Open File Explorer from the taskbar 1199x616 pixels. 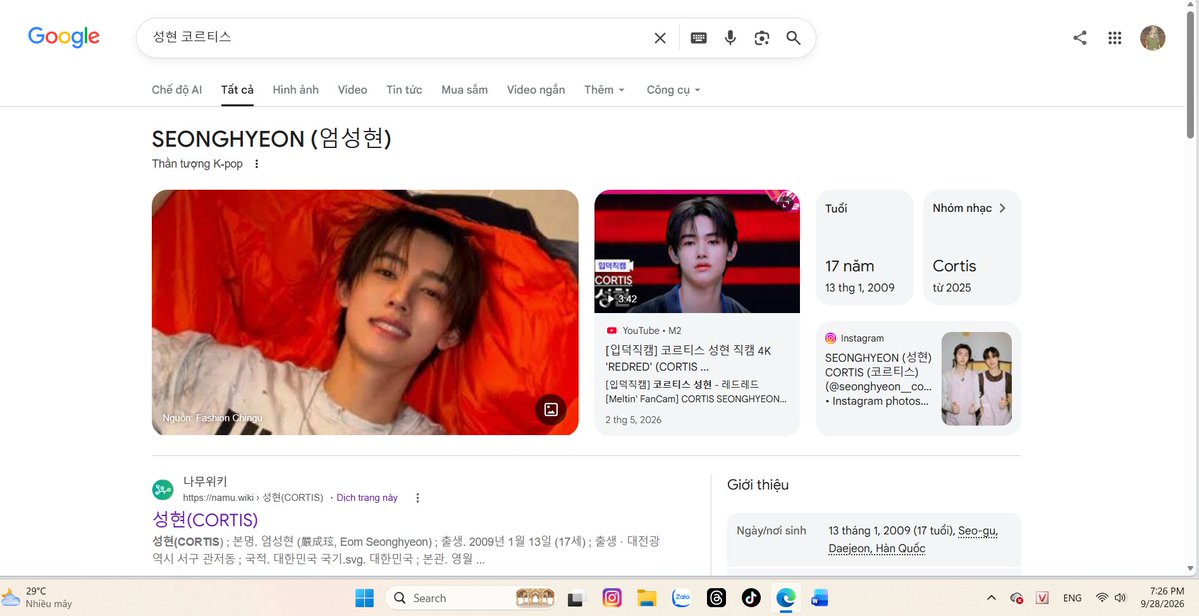tap(647, 598)
